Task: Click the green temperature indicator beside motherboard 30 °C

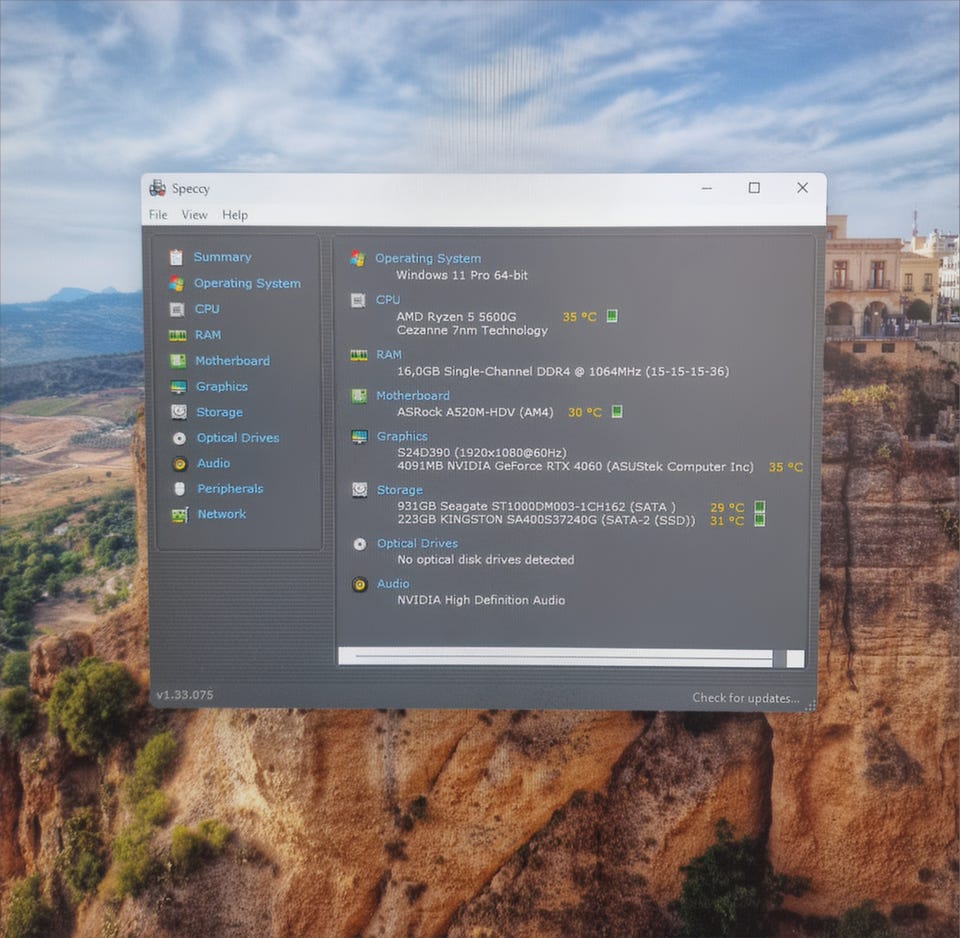Action: tap(617, 411)
